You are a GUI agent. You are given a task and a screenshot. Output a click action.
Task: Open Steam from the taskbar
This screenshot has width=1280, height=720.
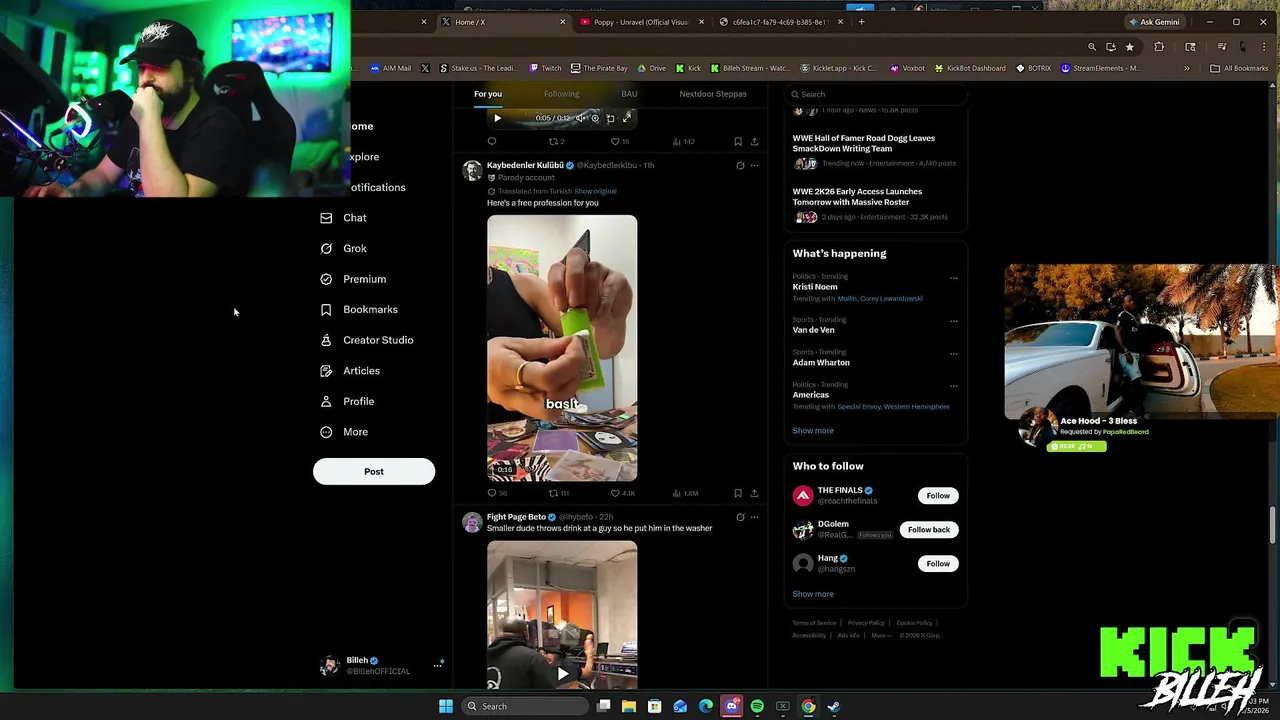tap(834, 706)
